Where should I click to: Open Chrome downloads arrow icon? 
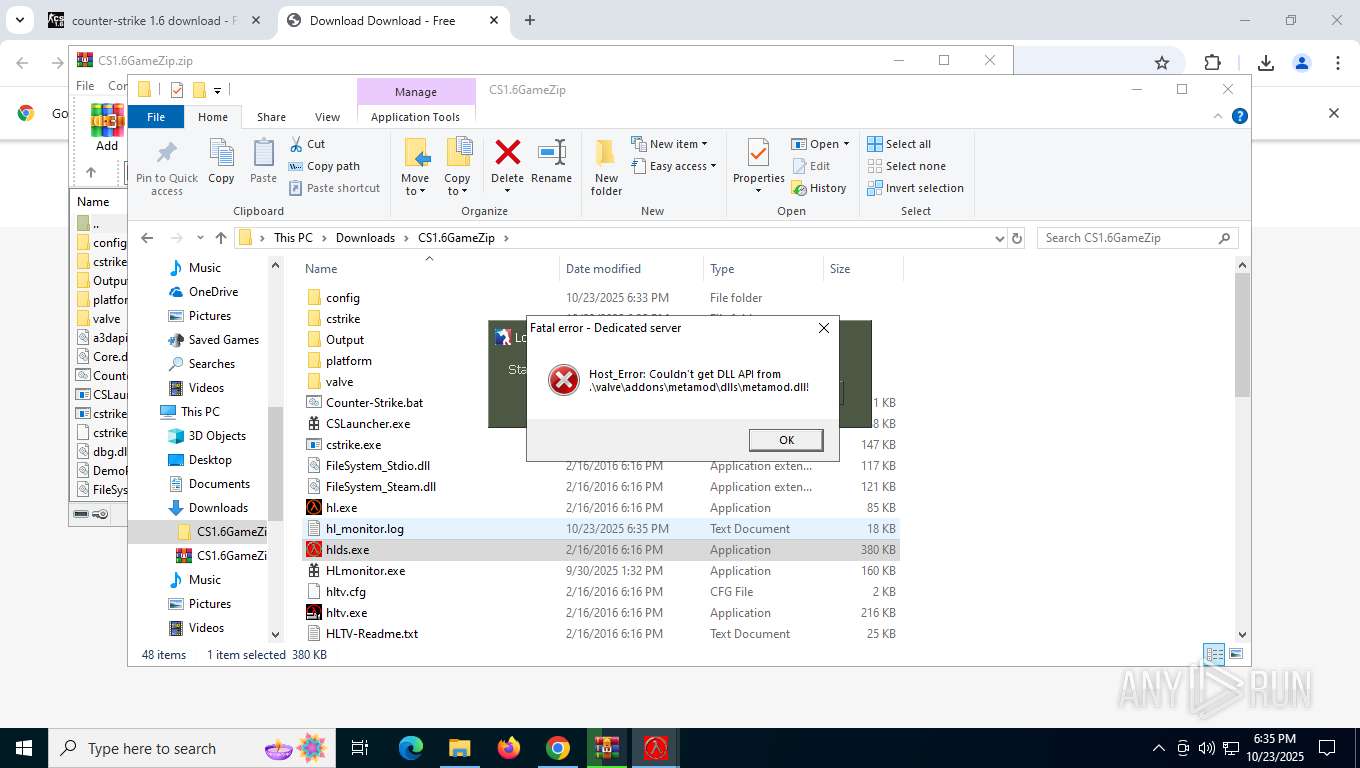tap(1266, 62)
